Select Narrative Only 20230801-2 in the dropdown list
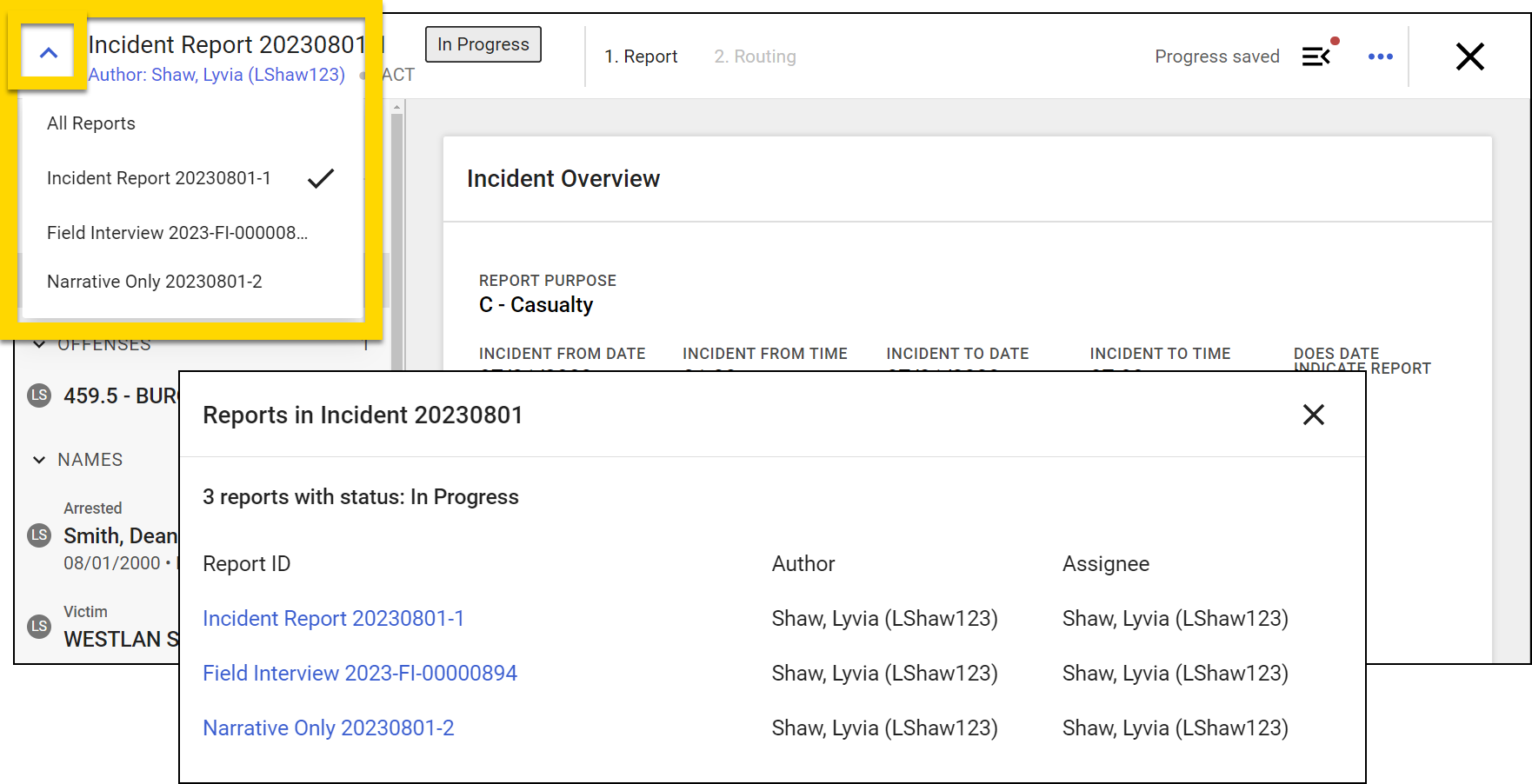The image size is (1532, 784). tap(154, 281)
